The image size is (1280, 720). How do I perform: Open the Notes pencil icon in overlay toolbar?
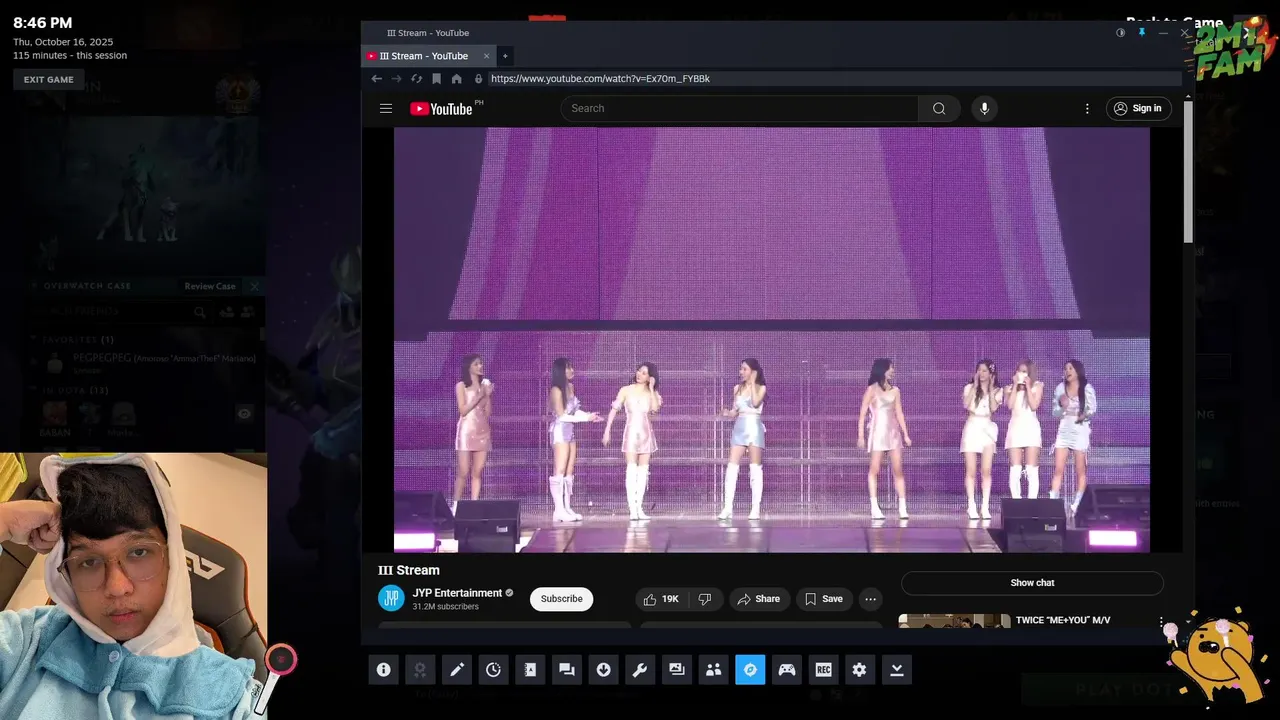(457, 670)
